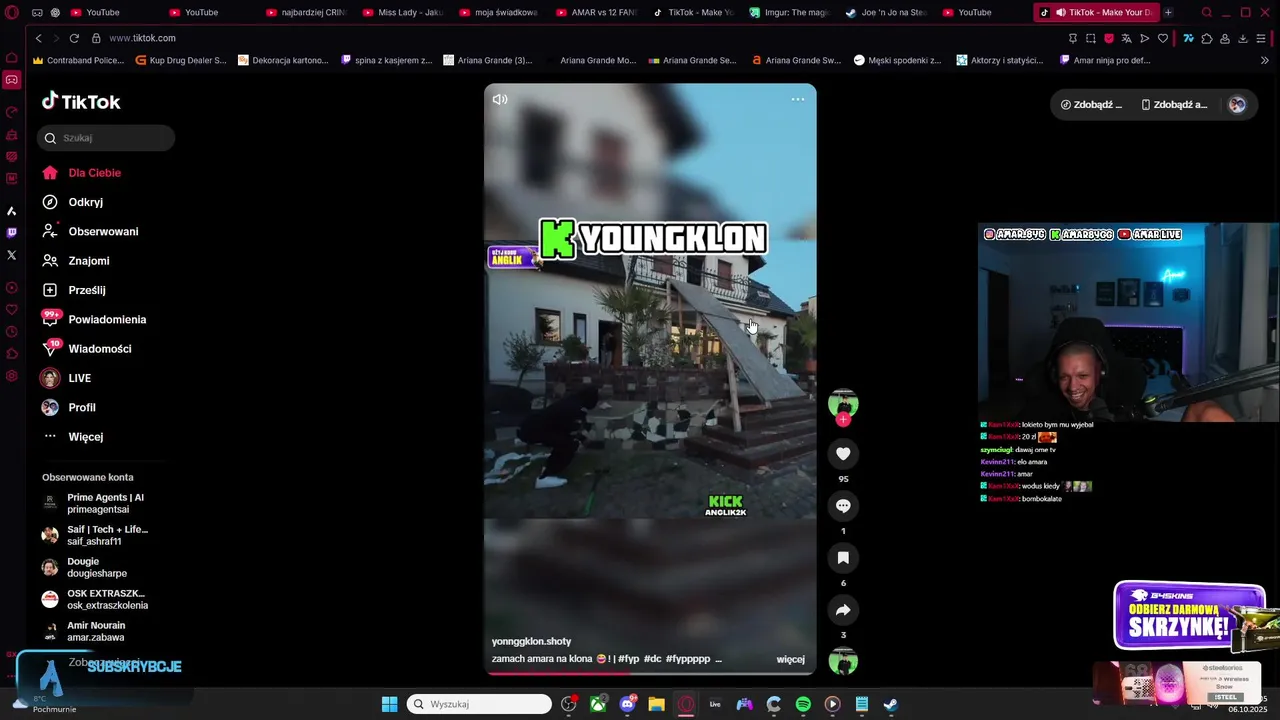Click the first Zdobądź coins button

point(1092,104)
